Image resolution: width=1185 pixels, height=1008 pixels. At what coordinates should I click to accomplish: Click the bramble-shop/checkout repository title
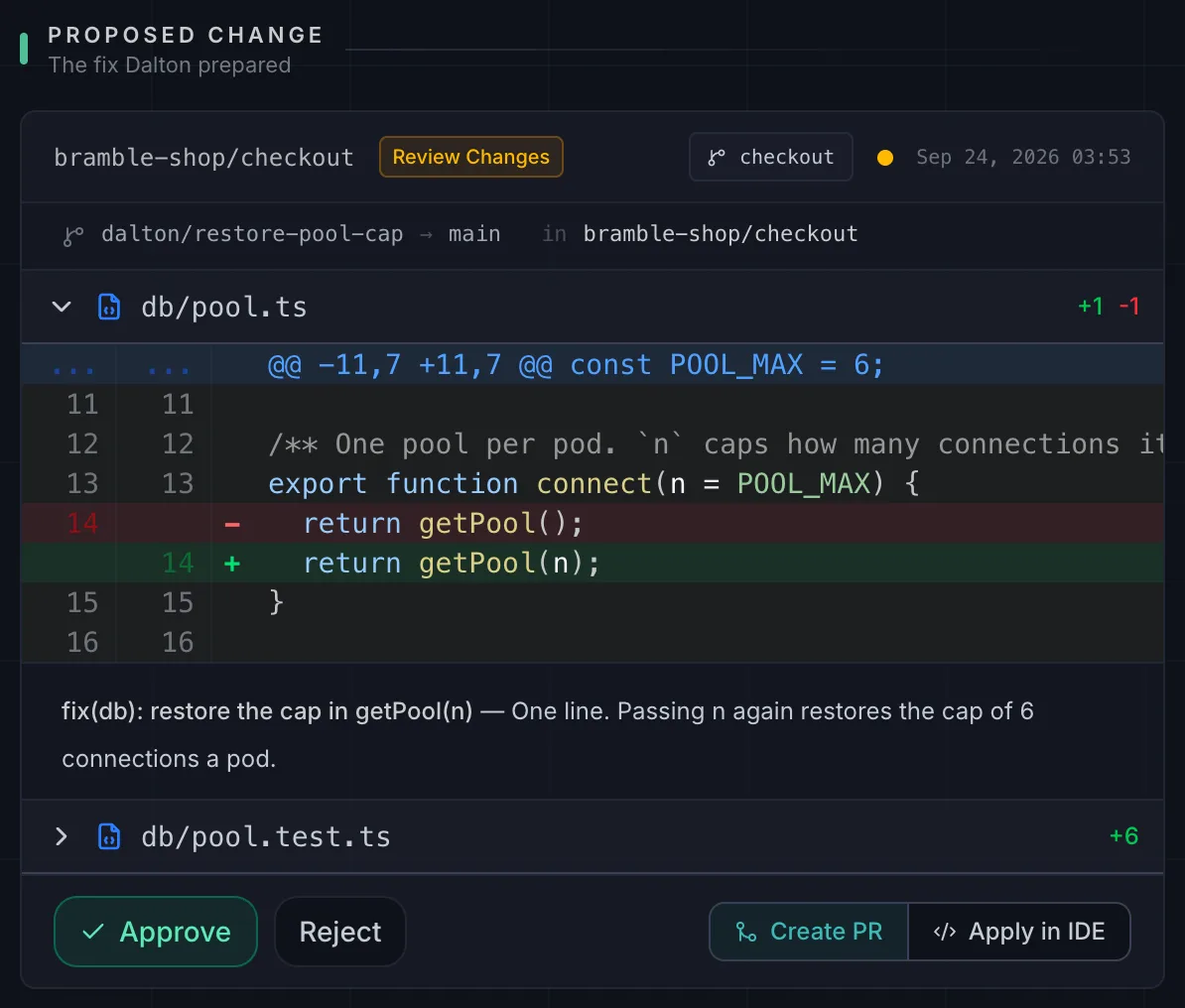tap(203, 157)
